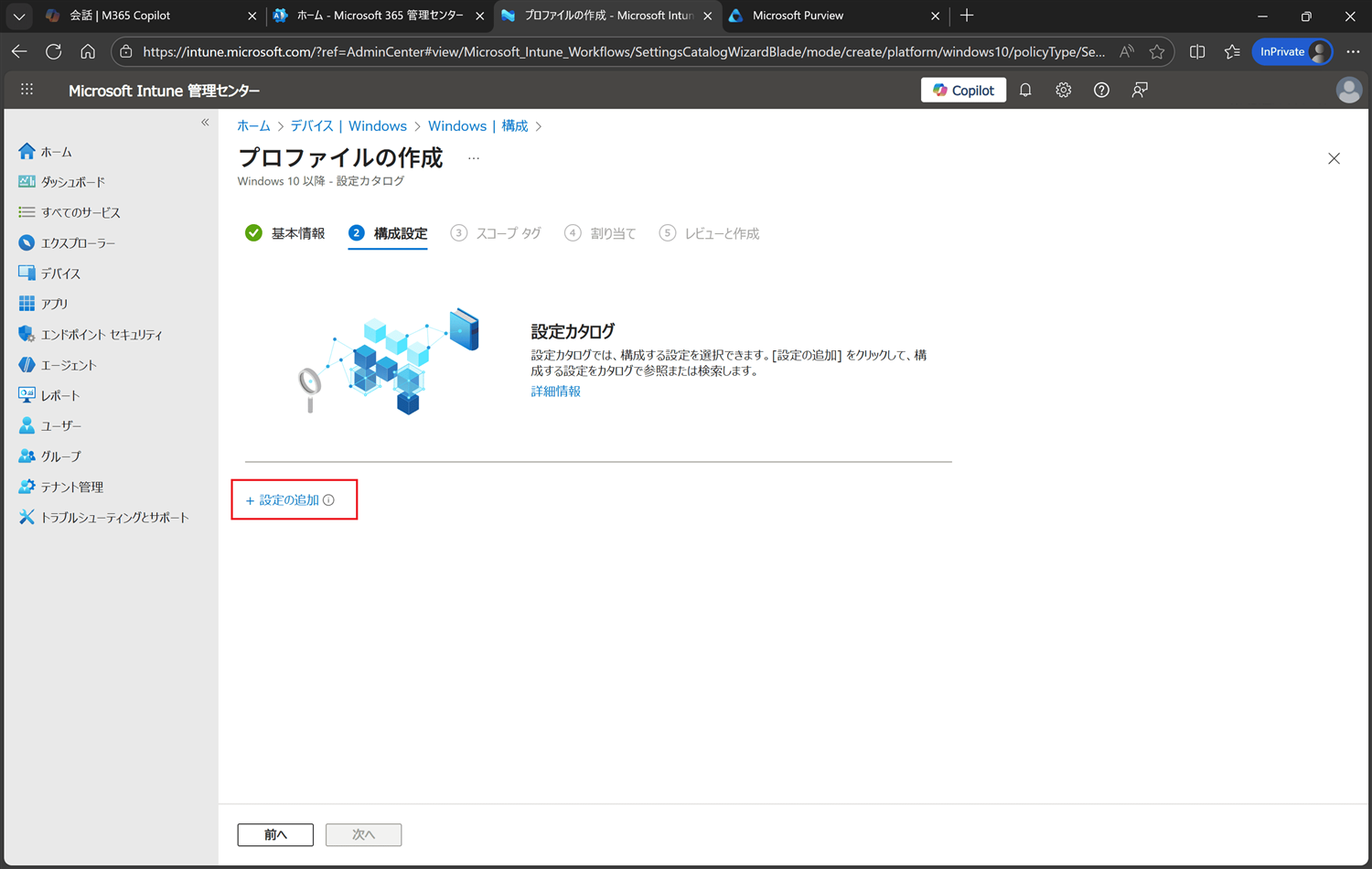The image size is (1372, 869).
Task: Open the notifications bell icon
Action: [1025, 90]
